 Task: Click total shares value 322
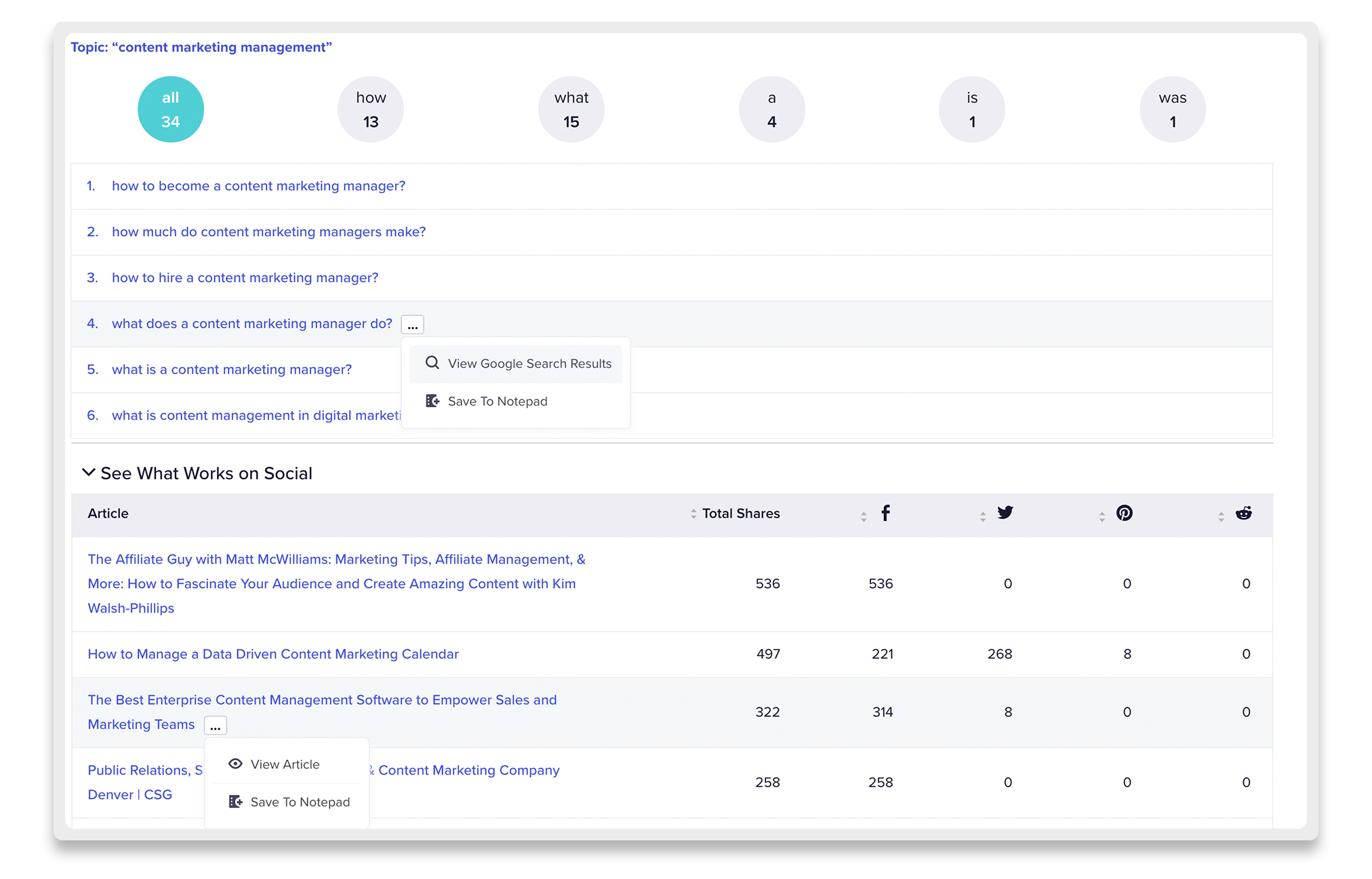[768, 712]
